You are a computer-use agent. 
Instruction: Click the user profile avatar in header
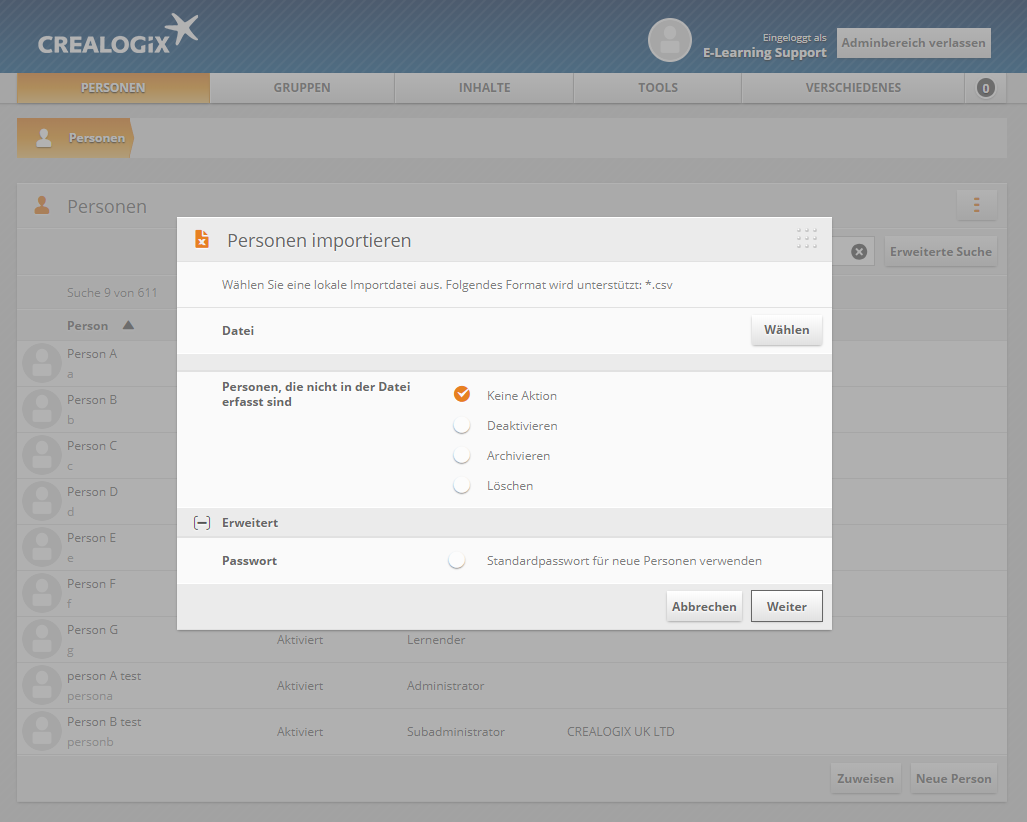tap(669, 40)
